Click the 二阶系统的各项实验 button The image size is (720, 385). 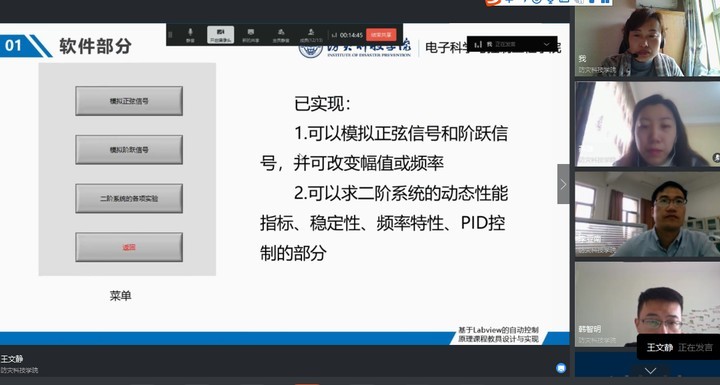click(x=129, y=198)
